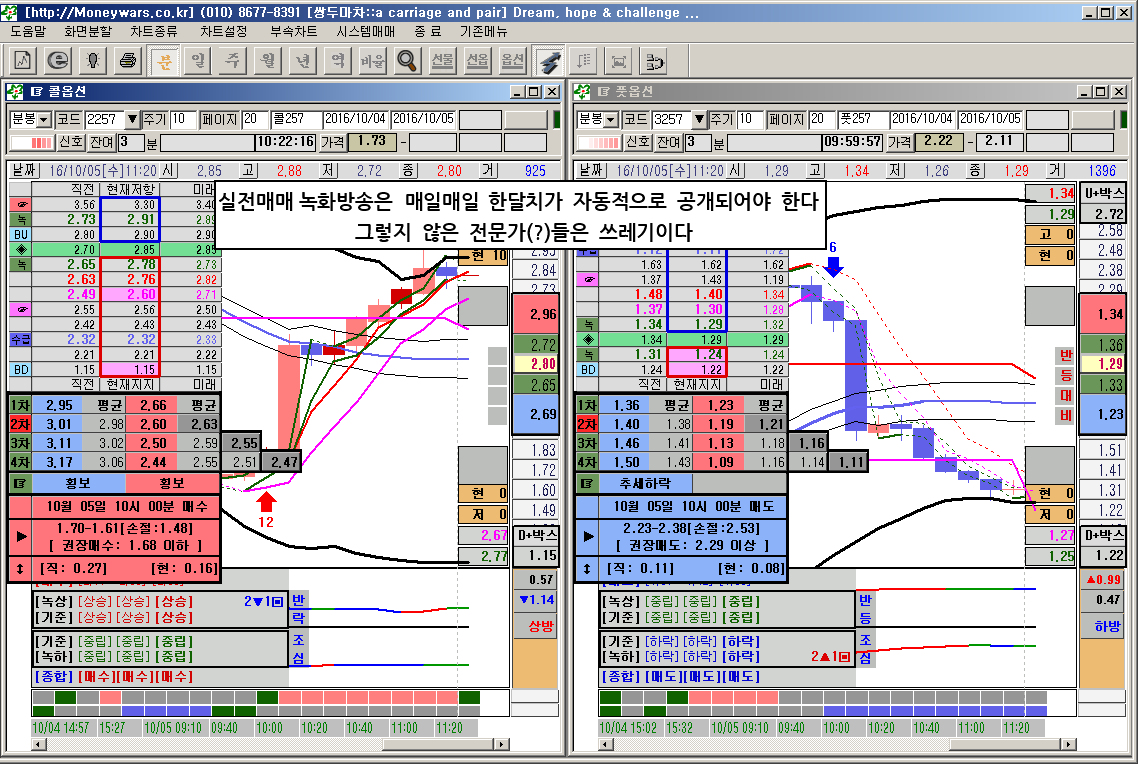This screenshot has height=764, width=1138.
Task: Click the lightbulb icon in toolbar
Action: pos(93,61)
